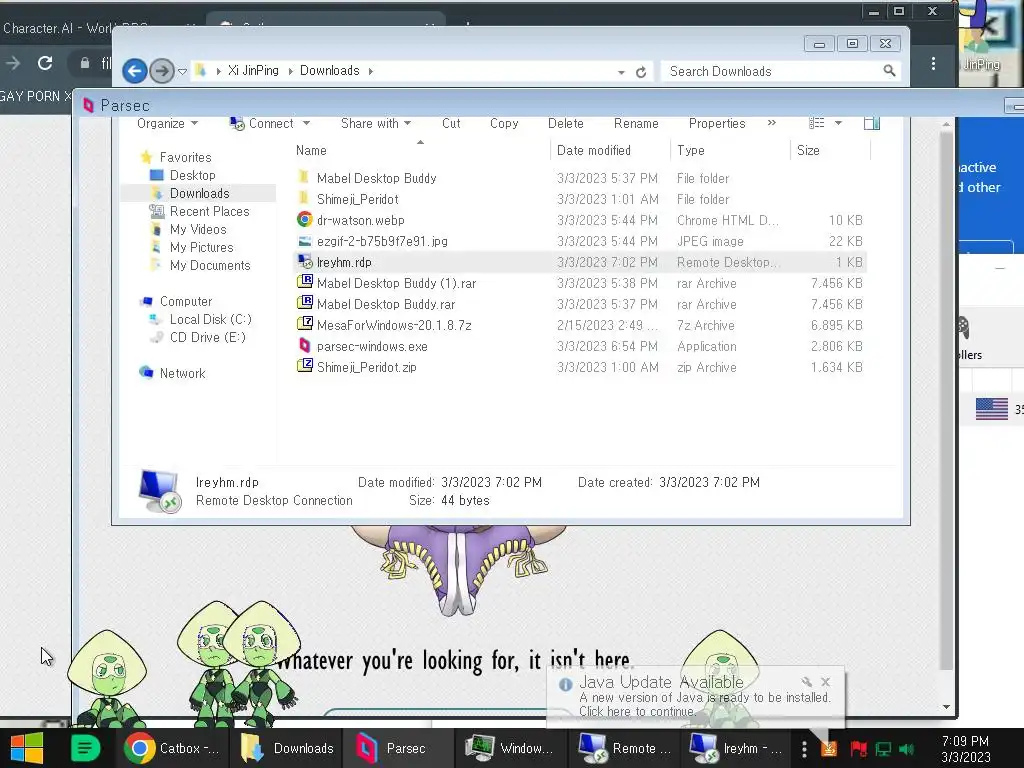Reload the page in Chrome window
Viewport: 1024px width, 768px height.
[x=45, y=63]
